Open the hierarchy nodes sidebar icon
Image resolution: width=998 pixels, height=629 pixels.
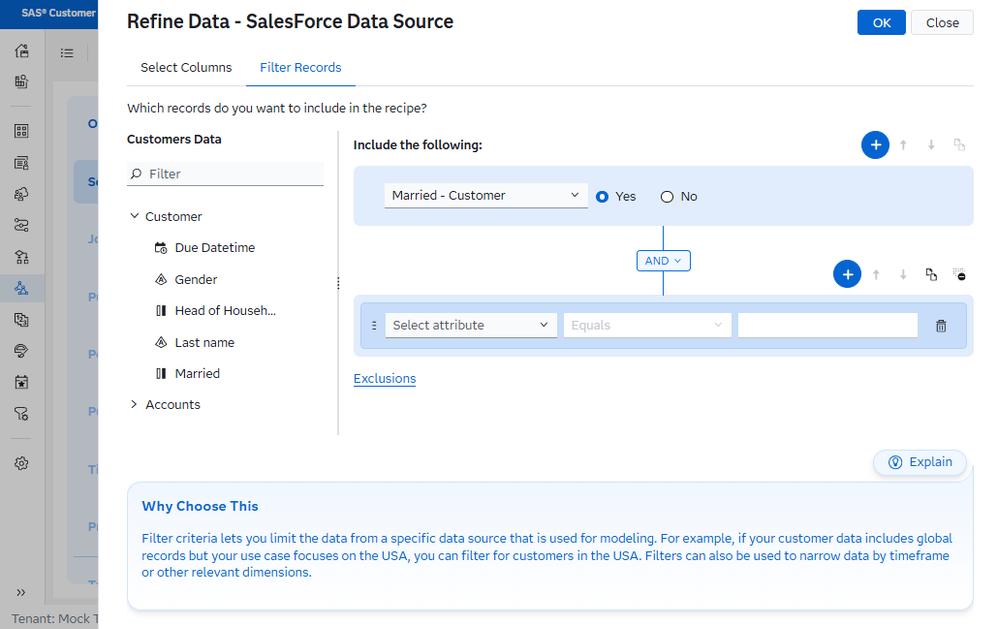(22, 257)
